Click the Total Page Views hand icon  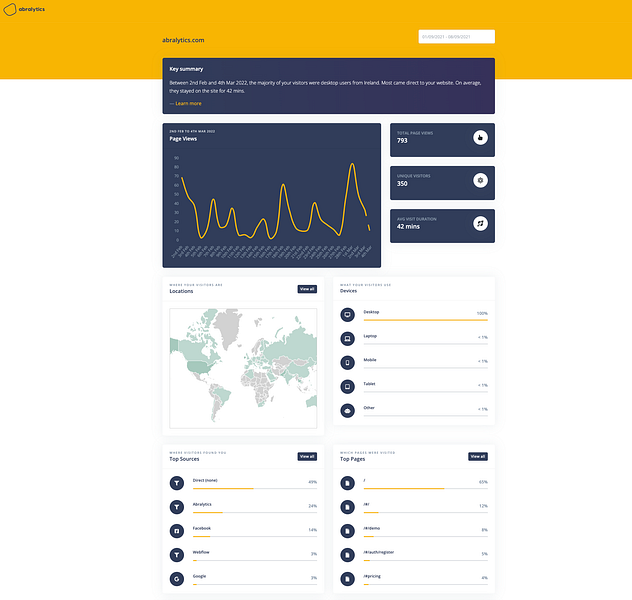(480, 138)
